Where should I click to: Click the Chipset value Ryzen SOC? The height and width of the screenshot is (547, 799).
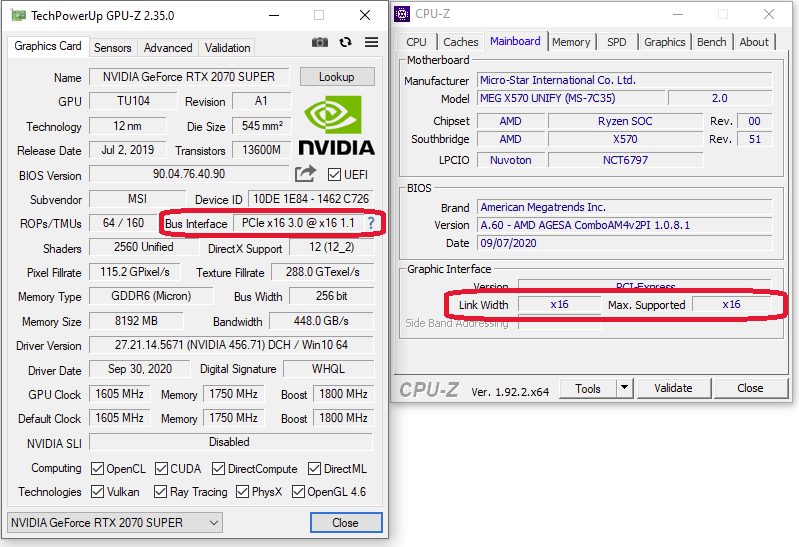625,121
